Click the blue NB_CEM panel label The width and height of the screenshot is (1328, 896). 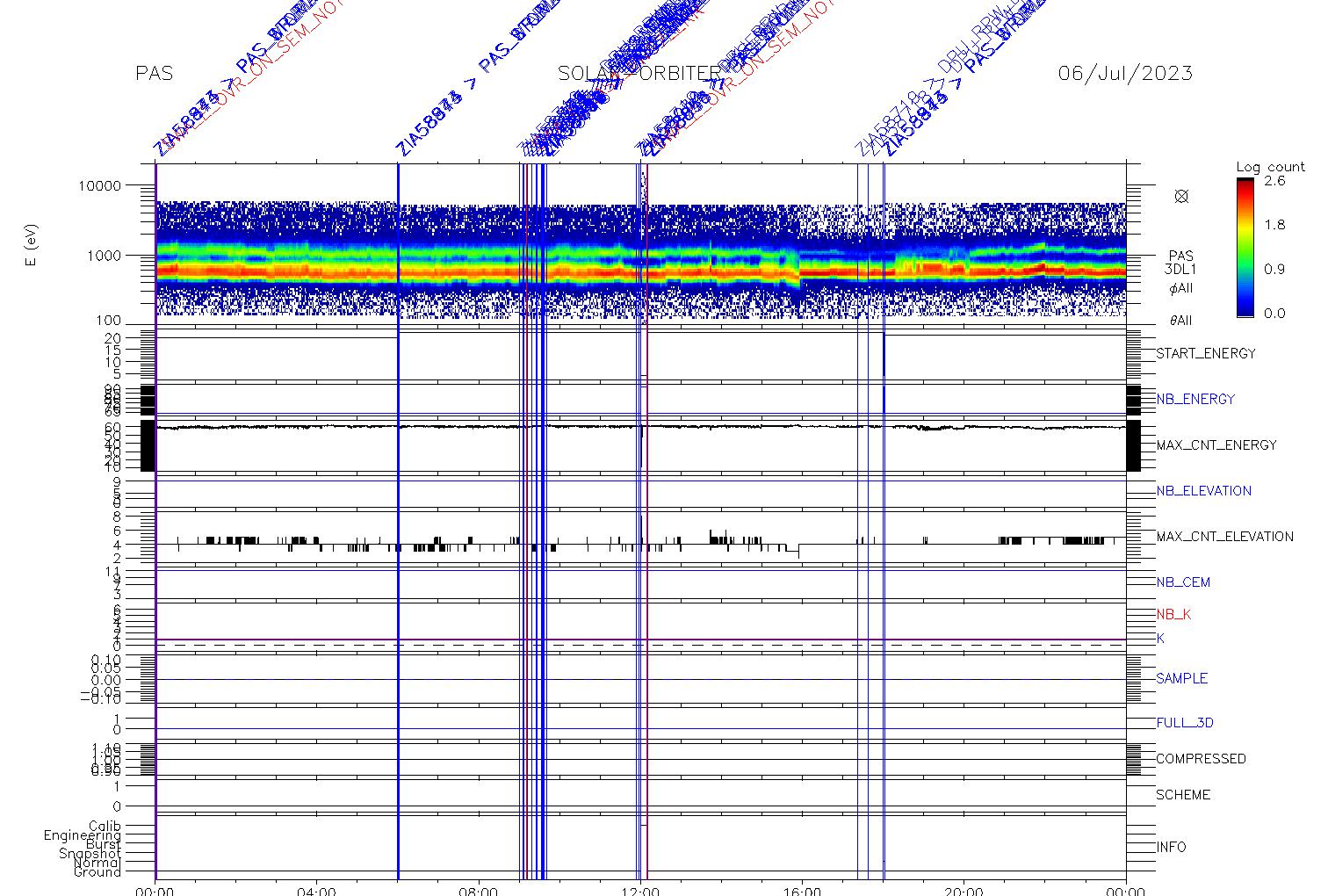tap(1183, 582)
